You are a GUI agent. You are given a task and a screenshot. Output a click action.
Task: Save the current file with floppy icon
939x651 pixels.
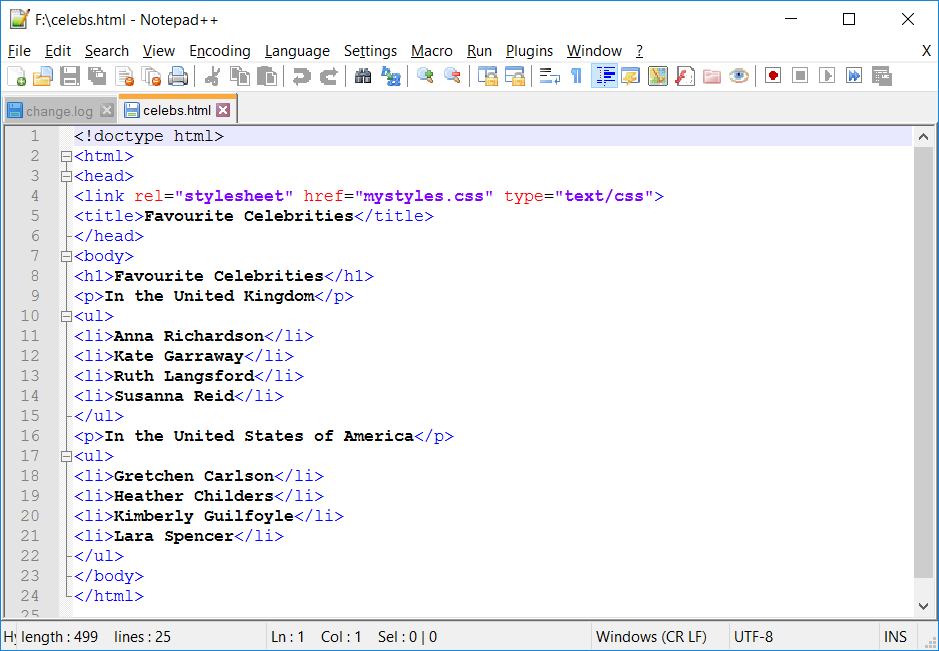70,77
